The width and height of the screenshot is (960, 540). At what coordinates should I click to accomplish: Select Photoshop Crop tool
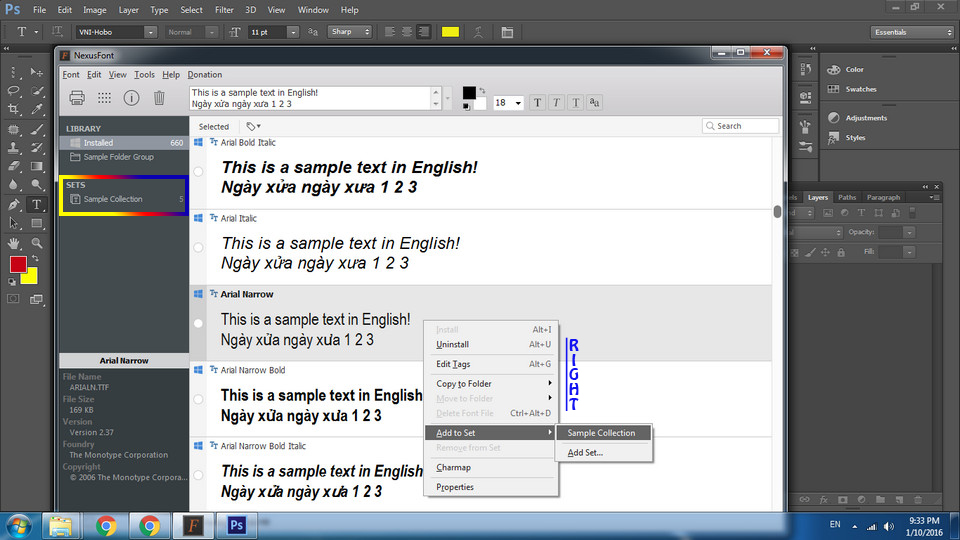pyautogui.click(x=13, y=109)
